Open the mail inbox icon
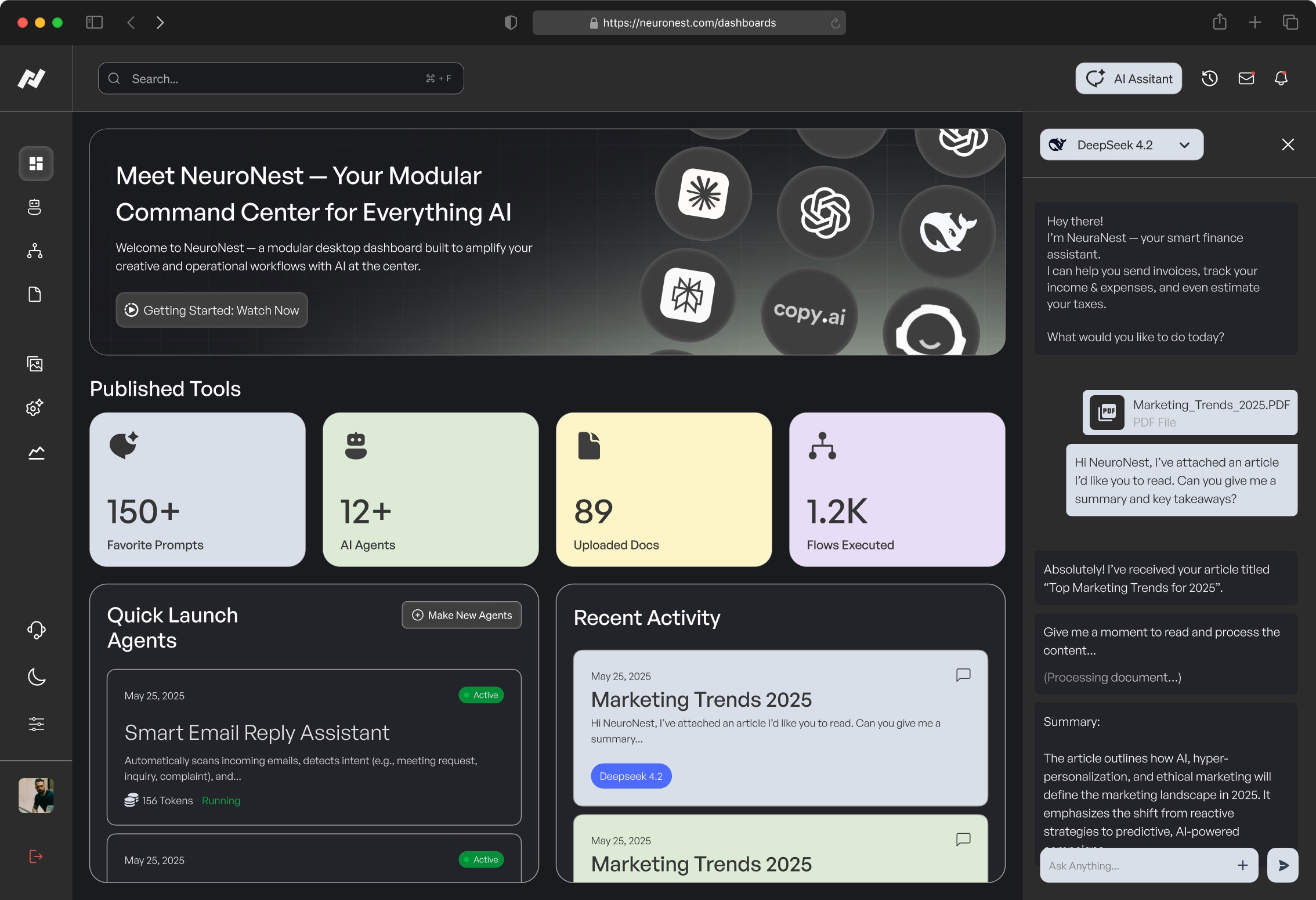The image size is (1316, 900). click(1246, 78)
